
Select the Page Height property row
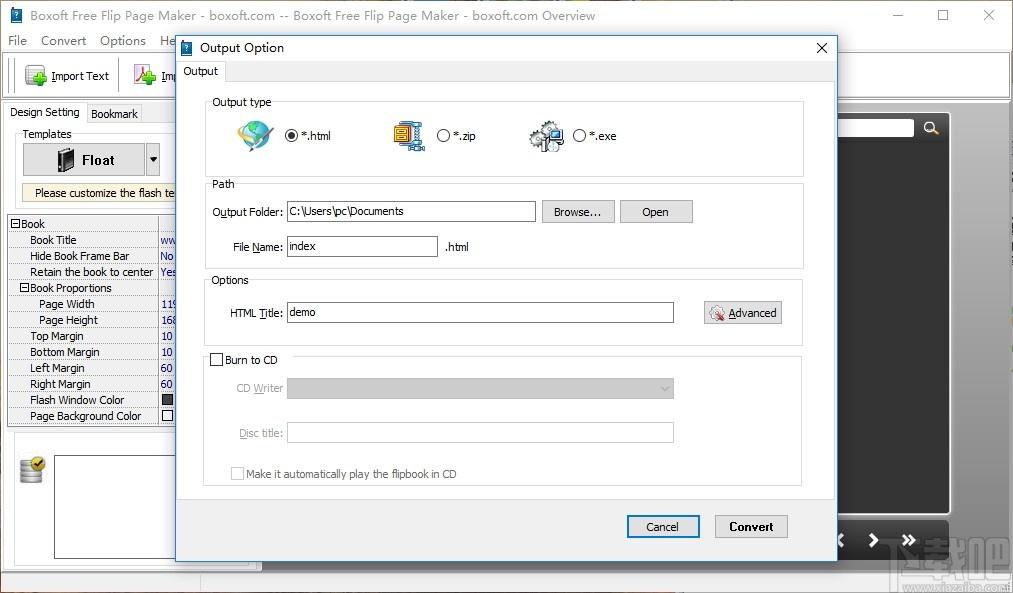[x=92, y=320]
